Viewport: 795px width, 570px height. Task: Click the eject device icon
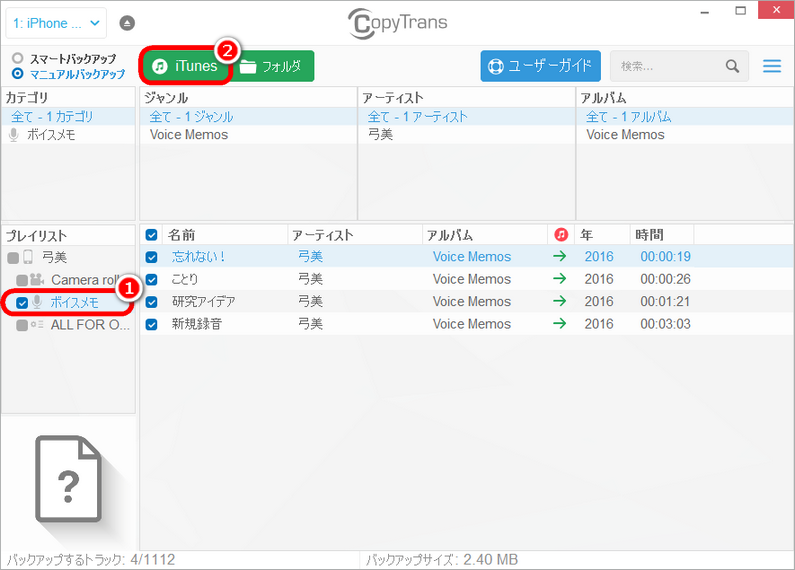tap(127, 23)
